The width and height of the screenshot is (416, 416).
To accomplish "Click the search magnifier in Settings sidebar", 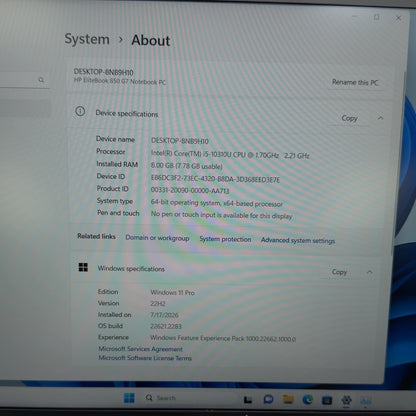I will click(x=41, y=80).
